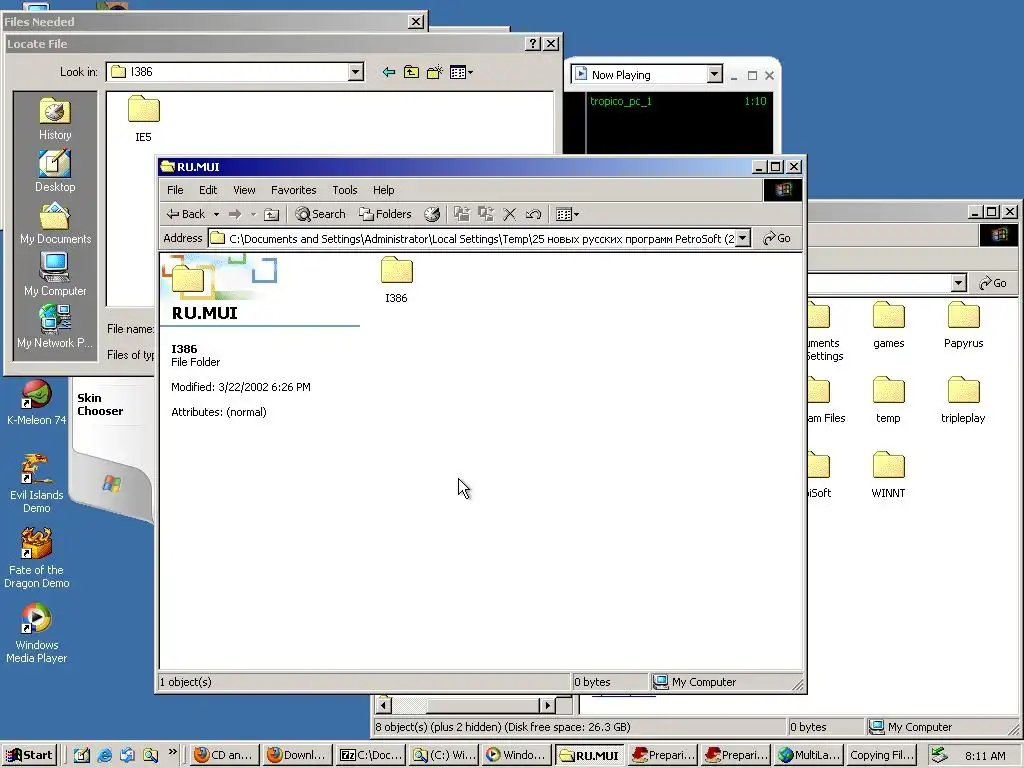Viewport: 1024px width, 768px height.
Task: Open the Help menu
Action: coord(383,190)
